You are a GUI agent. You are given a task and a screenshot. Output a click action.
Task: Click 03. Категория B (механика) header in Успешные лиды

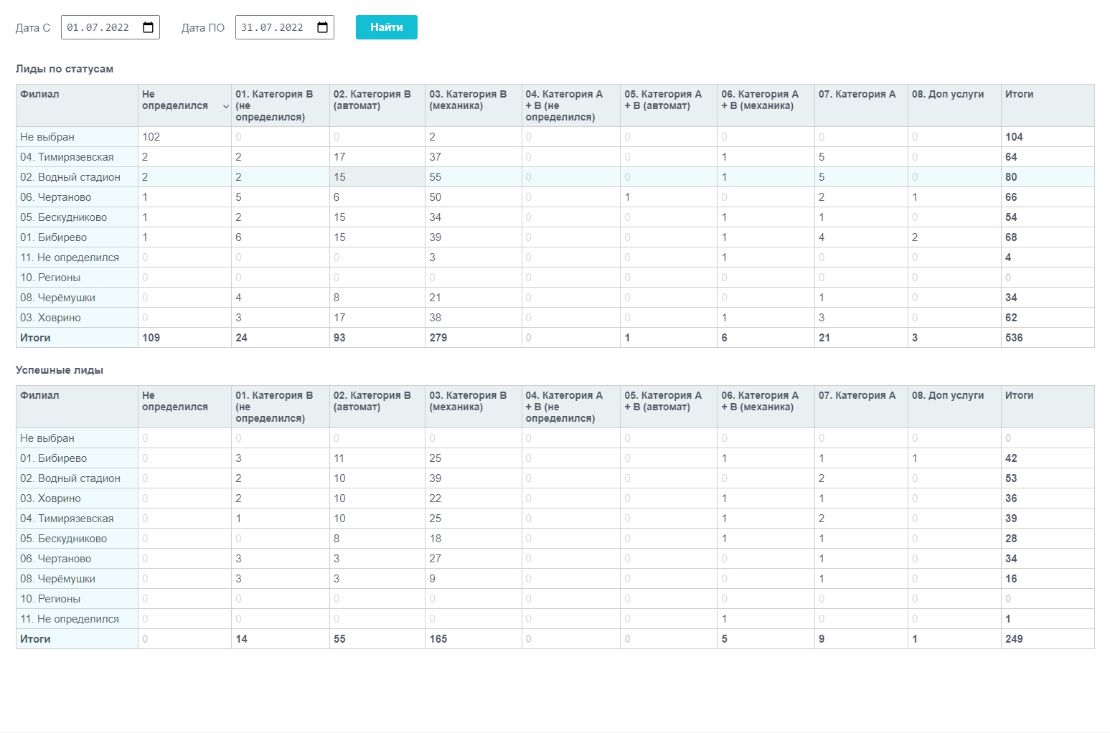tap(468, 401)
